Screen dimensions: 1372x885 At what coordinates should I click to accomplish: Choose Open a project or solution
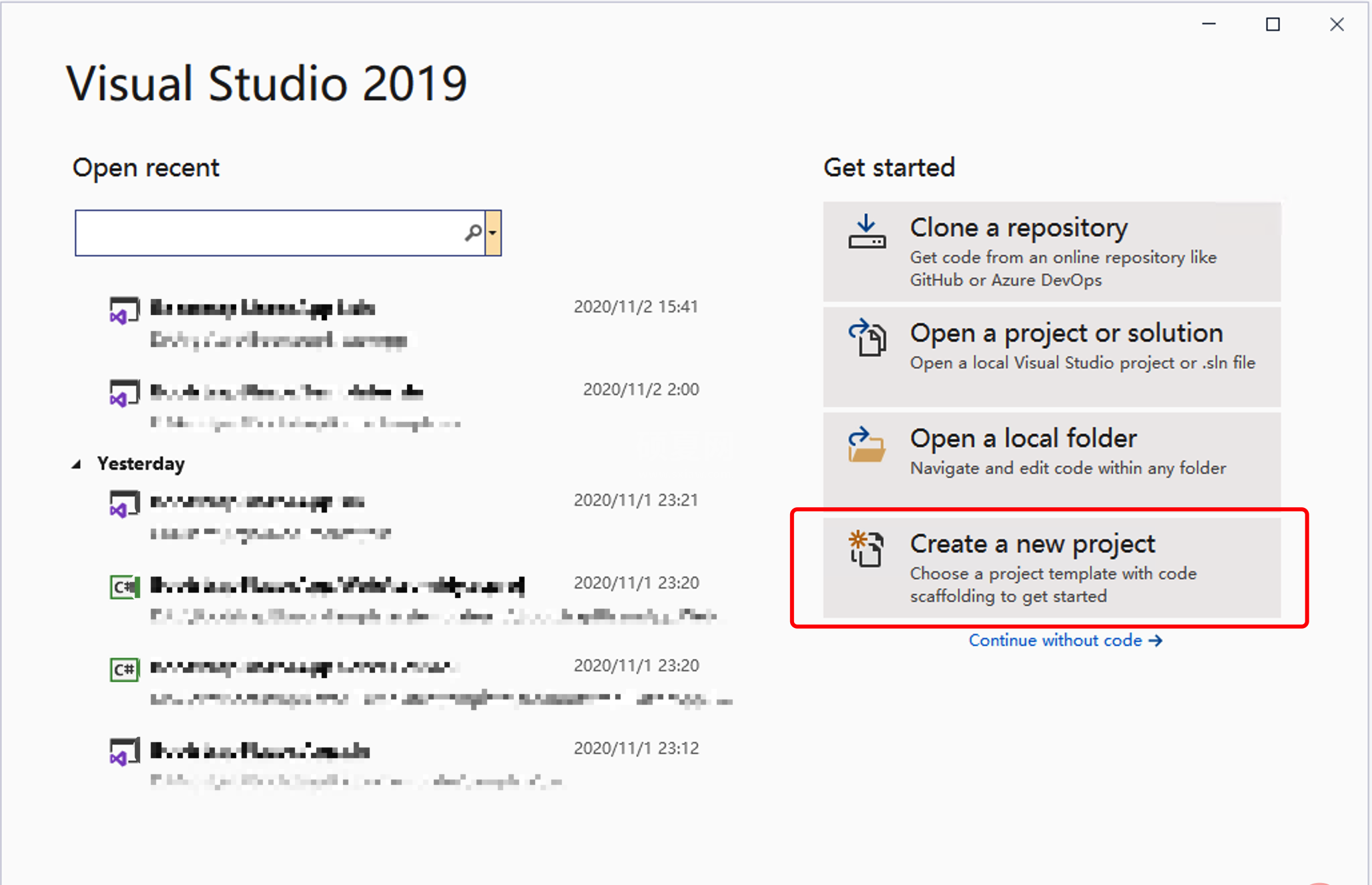coord(1052,357)
